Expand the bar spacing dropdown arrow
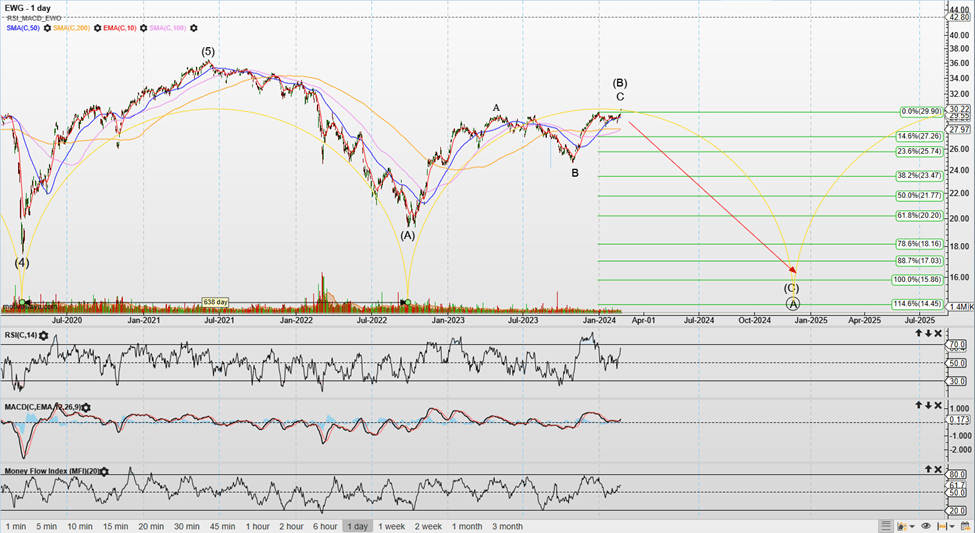 tap(952, 527)
